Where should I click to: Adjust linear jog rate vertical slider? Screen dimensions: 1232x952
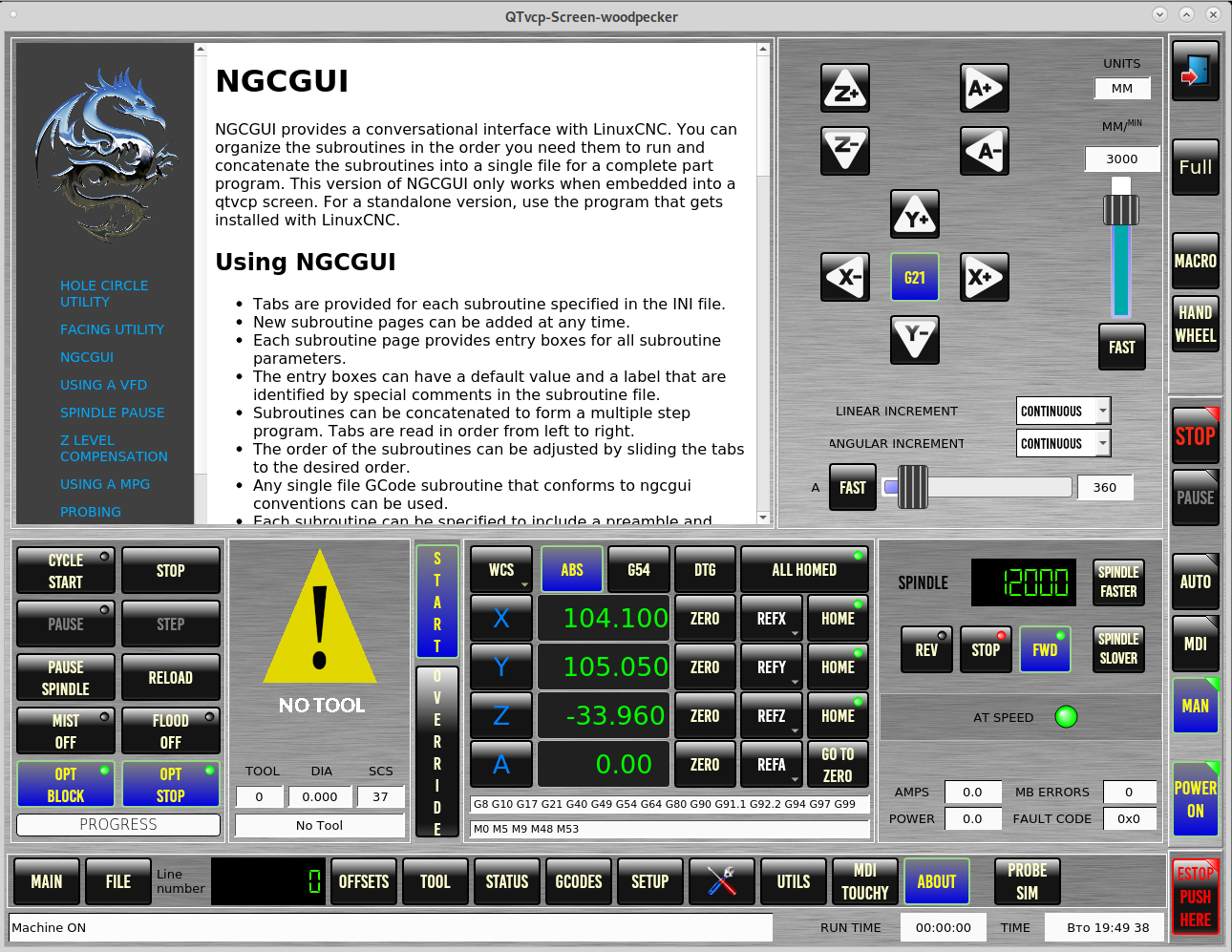tap(1121, 248)
